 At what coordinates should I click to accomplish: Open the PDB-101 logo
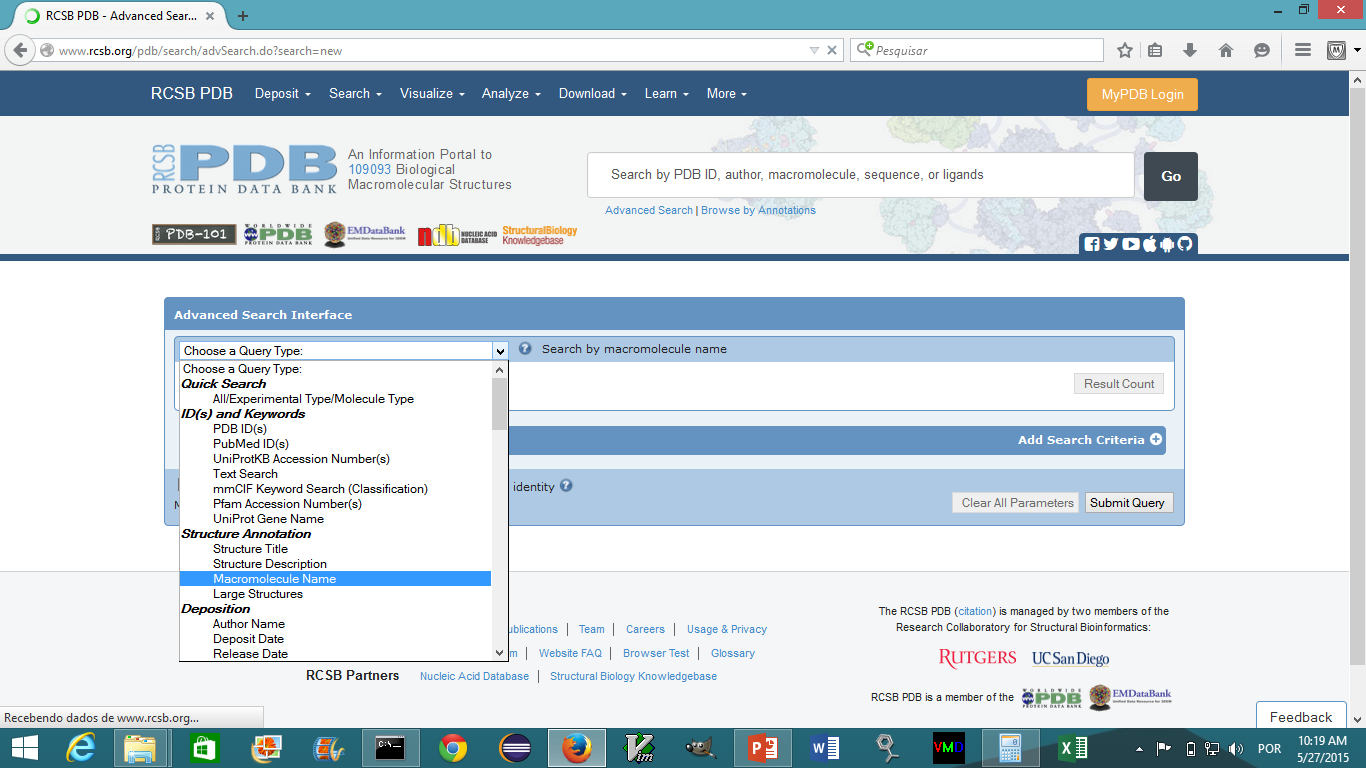point(194,235)
